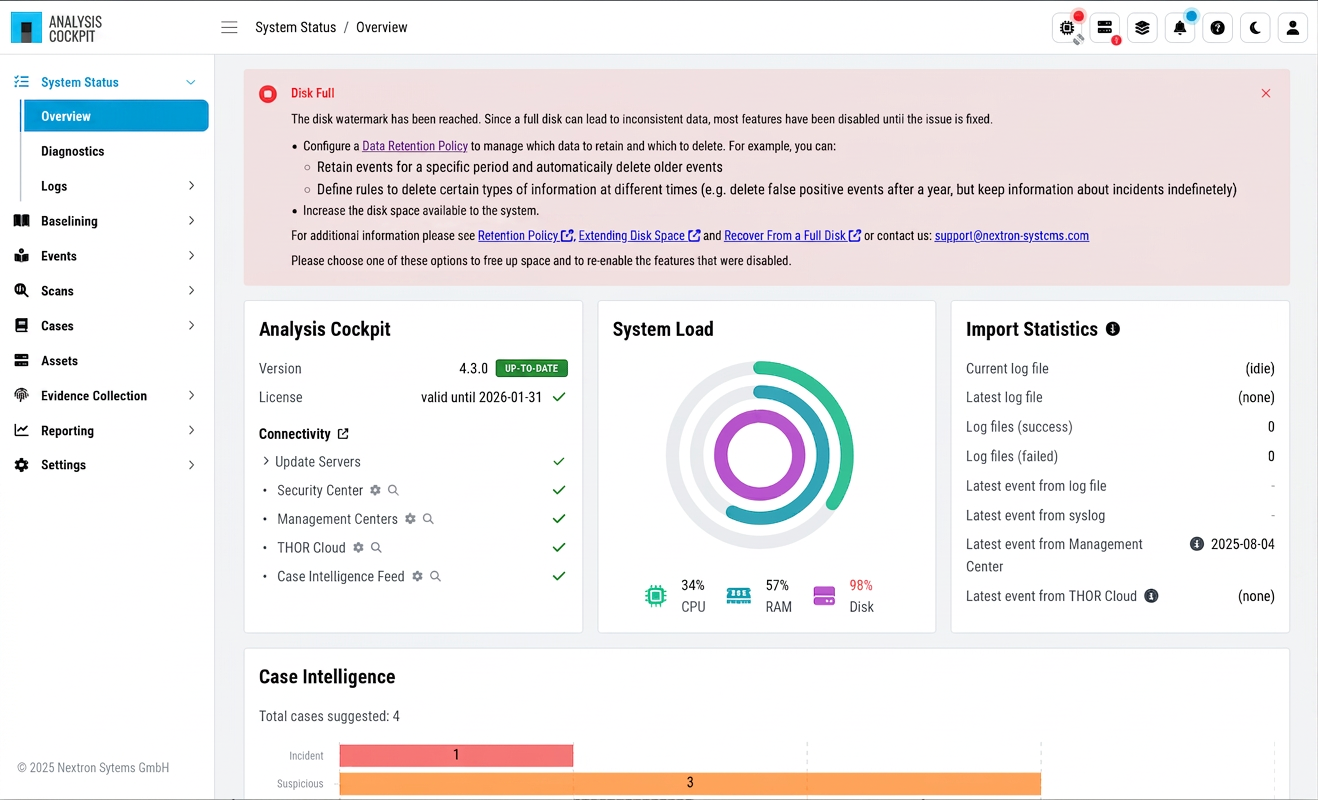Expand the Settings menu
Viewport: 1318px width, 800px height.
pyautogui.click(x=191, y=465)
